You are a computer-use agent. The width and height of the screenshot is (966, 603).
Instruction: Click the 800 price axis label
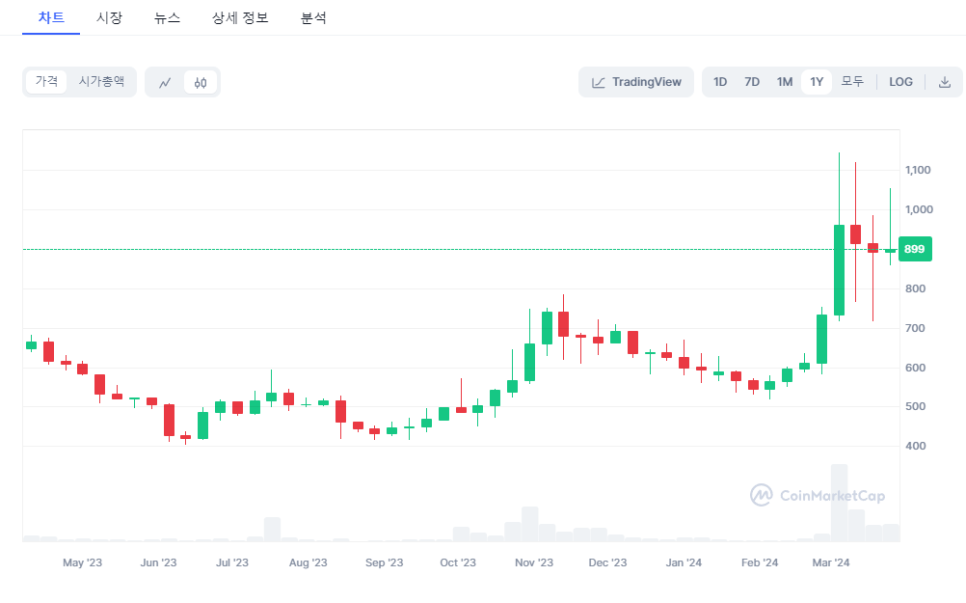[915, 288]
